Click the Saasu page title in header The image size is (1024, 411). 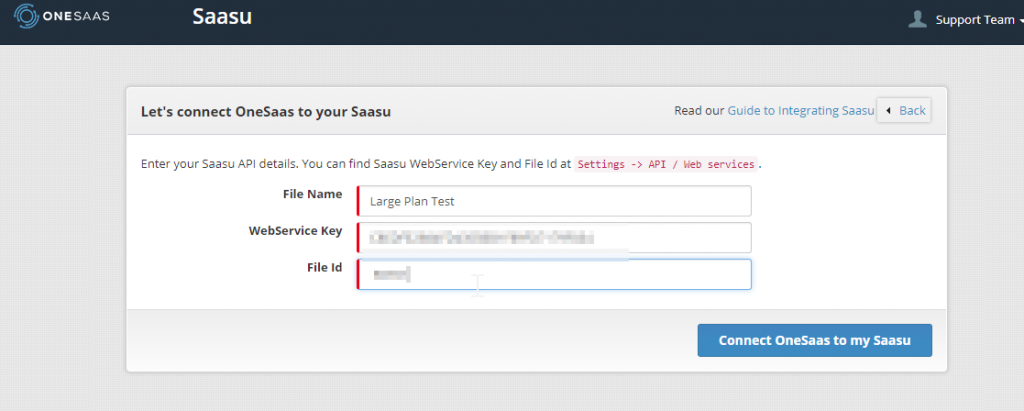pos(222,16)
